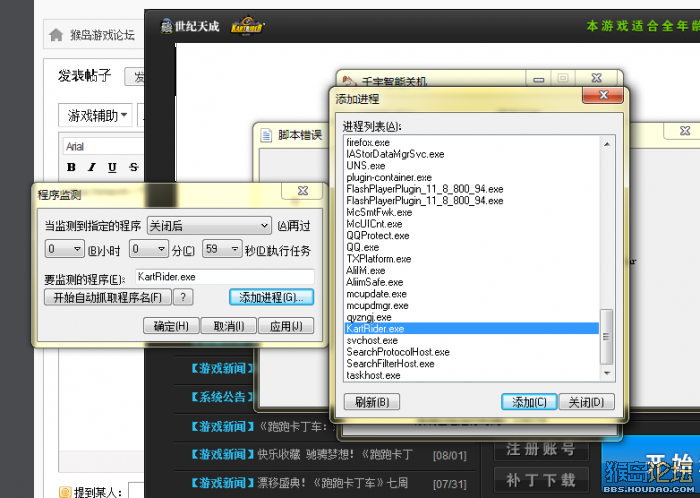Image resolution: width=700 pixels, height=498 pixels.
Task: Click the 补丁下载 patch download button
Action: click(541, 480)
